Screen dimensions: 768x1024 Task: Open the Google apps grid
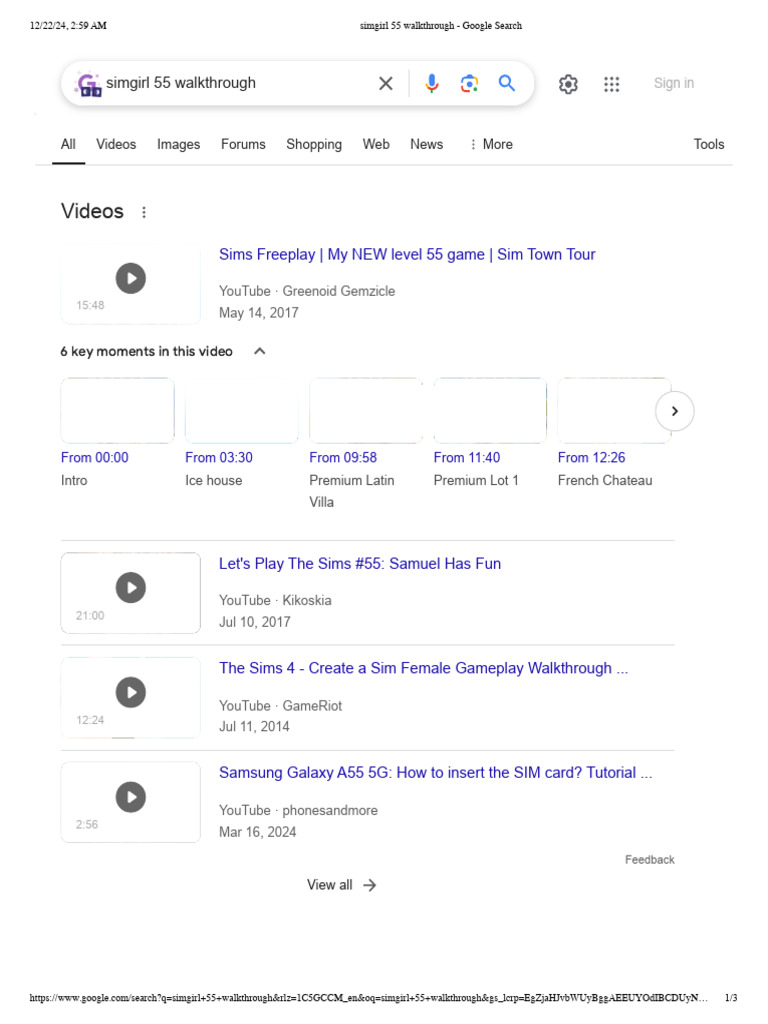(612, 84)
